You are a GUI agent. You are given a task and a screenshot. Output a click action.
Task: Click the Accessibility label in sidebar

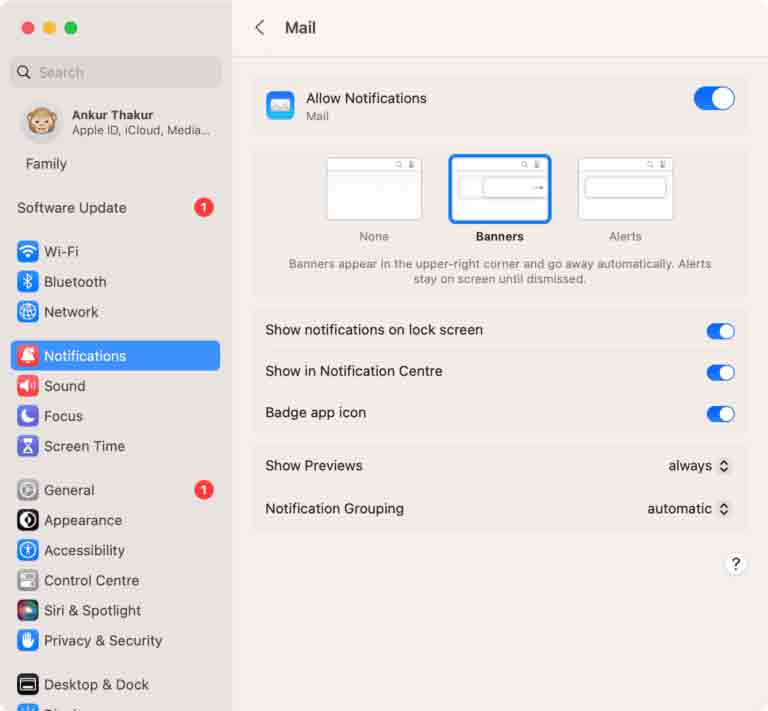84,550
